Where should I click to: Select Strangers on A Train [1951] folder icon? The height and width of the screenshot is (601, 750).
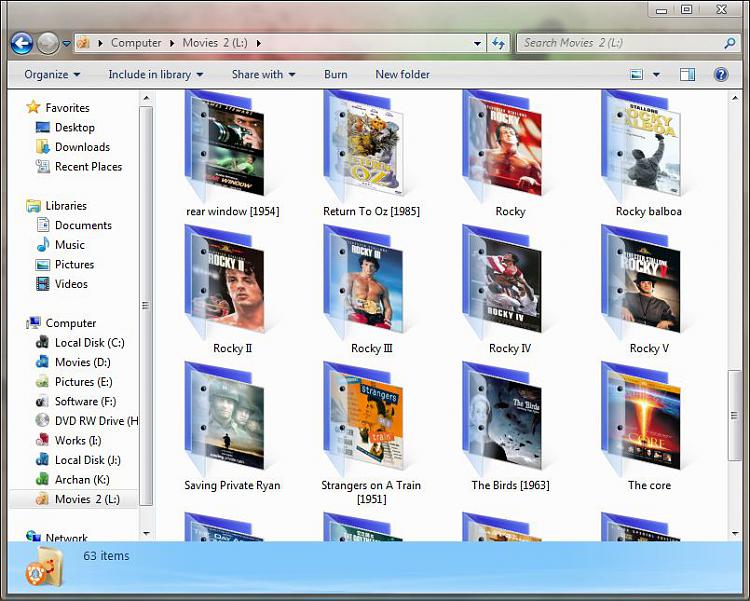363,419
